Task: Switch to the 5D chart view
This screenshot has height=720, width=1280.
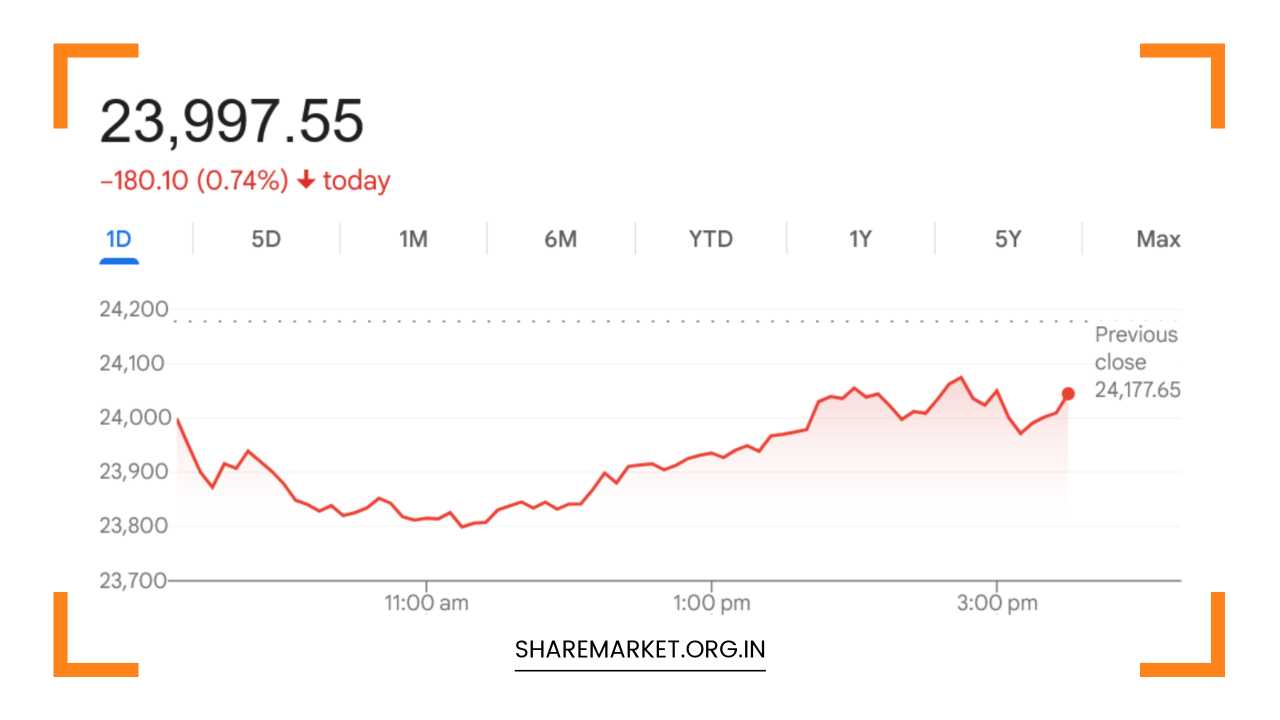Action: click(266, 239)
